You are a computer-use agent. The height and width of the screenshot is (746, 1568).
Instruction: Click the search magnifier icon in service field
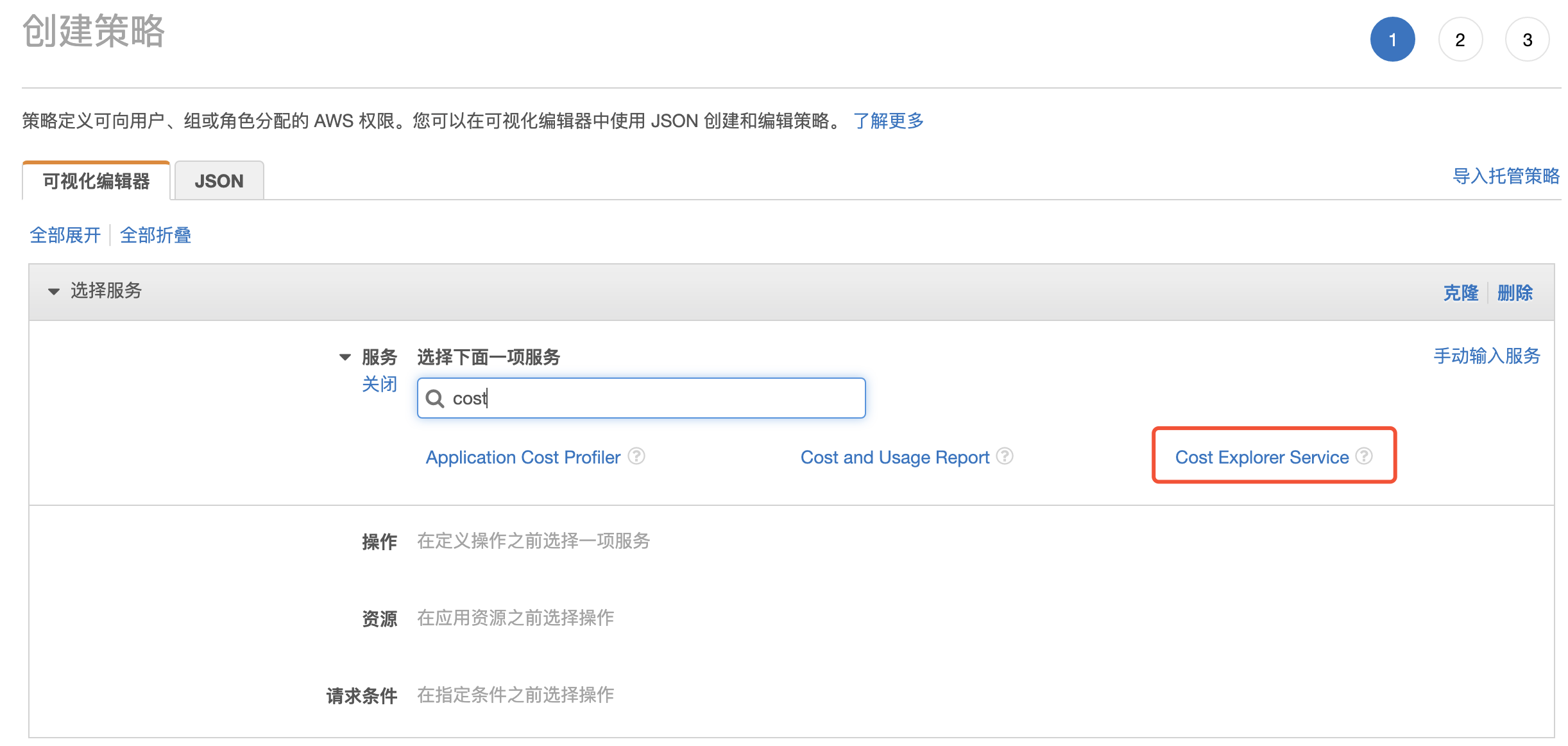[x=435, y=399]
